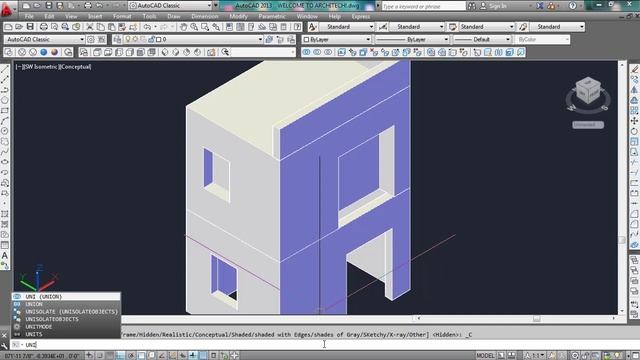The height and width of the screenshot is (360, 640).
Task: Toggle MODEL space button in status bar
Action: 485,356
